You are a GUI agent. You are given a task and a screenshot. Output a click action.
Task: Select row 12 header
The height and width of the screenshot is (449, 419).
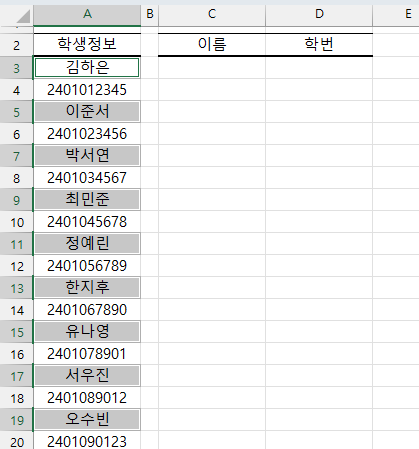16,266
